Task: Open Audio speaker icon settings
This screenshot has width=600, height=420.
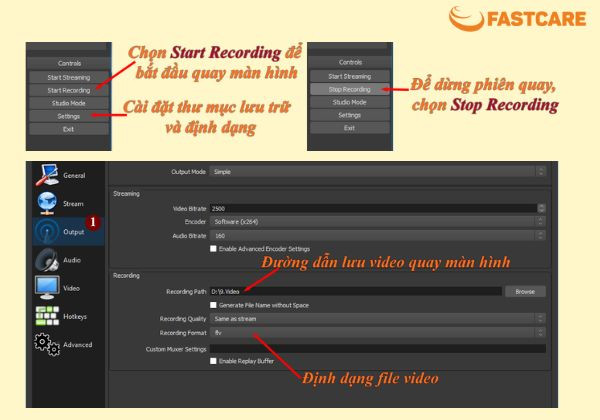Action: point(47,260)
